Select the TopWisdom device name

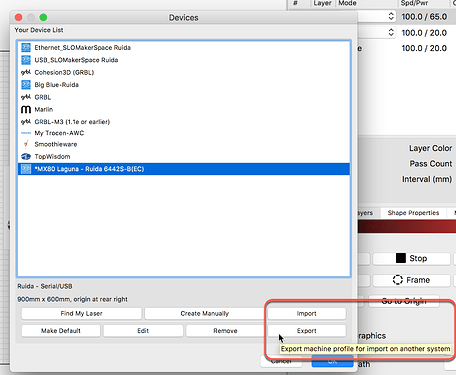click(x=52, y=157)
